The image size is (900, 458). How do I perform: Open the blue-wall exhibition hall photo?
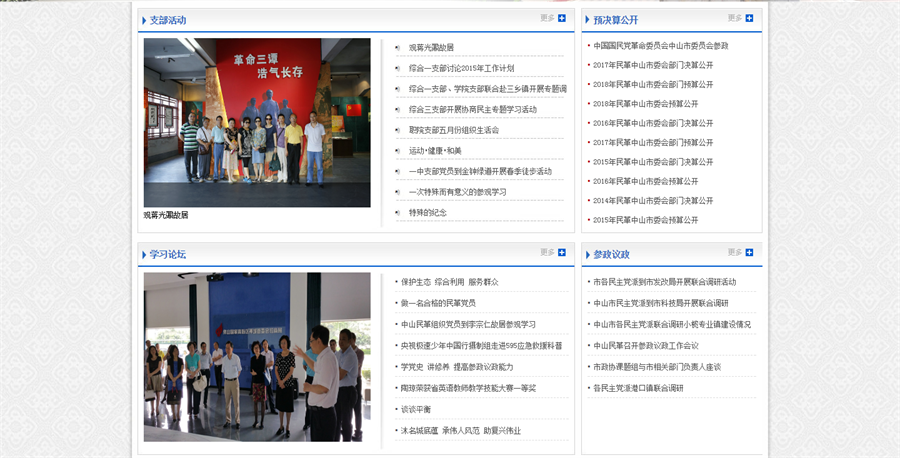pyautogui.click(x=257, y=357)
